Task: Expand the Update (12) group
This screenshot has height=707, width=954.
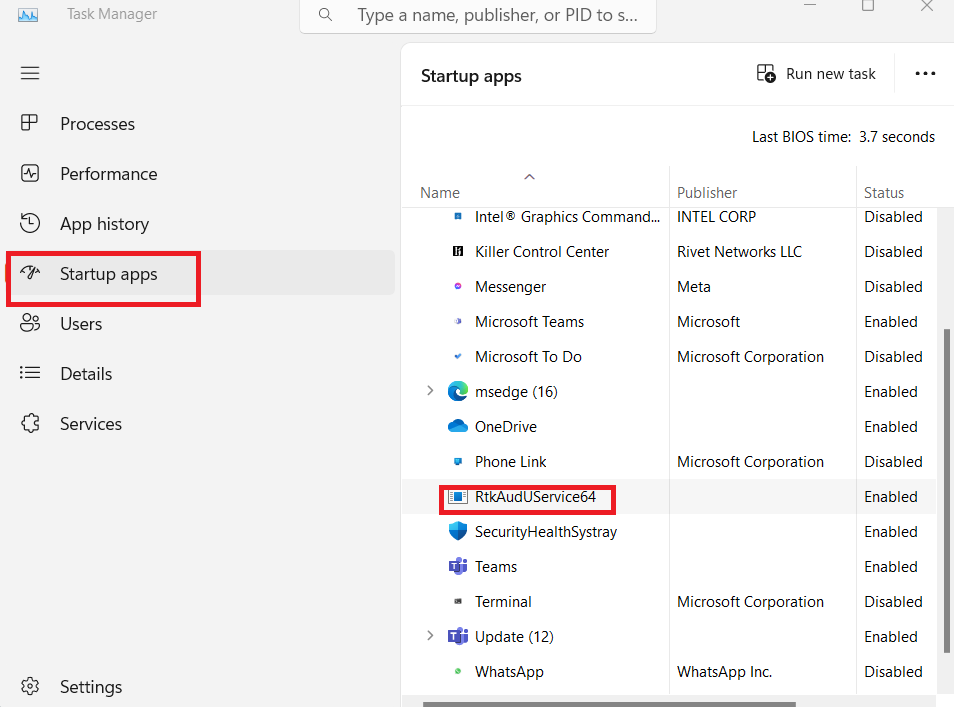Action: tap(430, 636)
